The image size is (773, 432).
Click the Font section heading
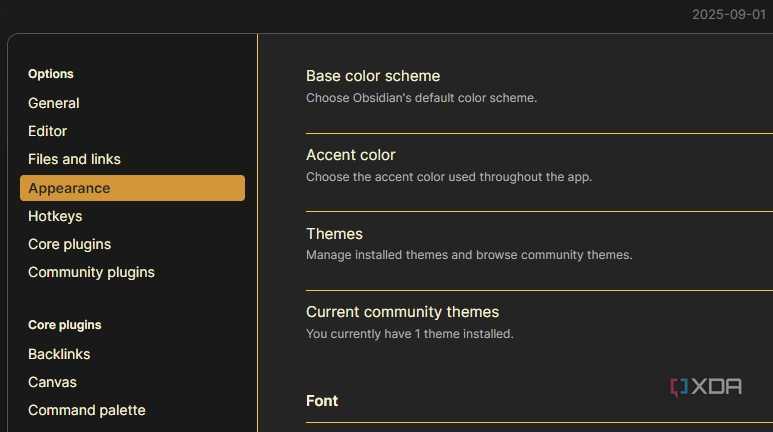point(322,401)
